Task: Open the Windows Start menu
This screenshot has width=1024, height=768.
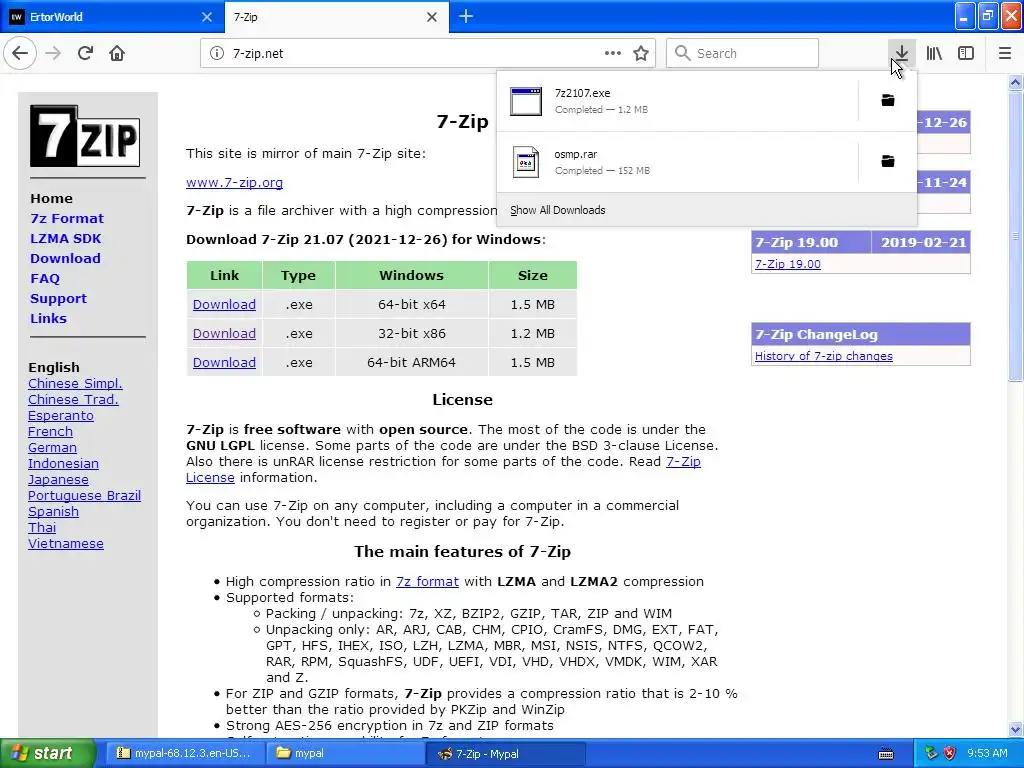Action: coord(47,753)
